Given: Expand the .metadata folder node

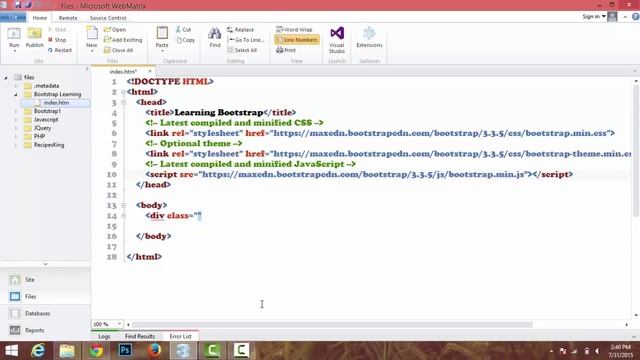Looking at the screenshot, I should pyautogui.click(x=16, y=86).
